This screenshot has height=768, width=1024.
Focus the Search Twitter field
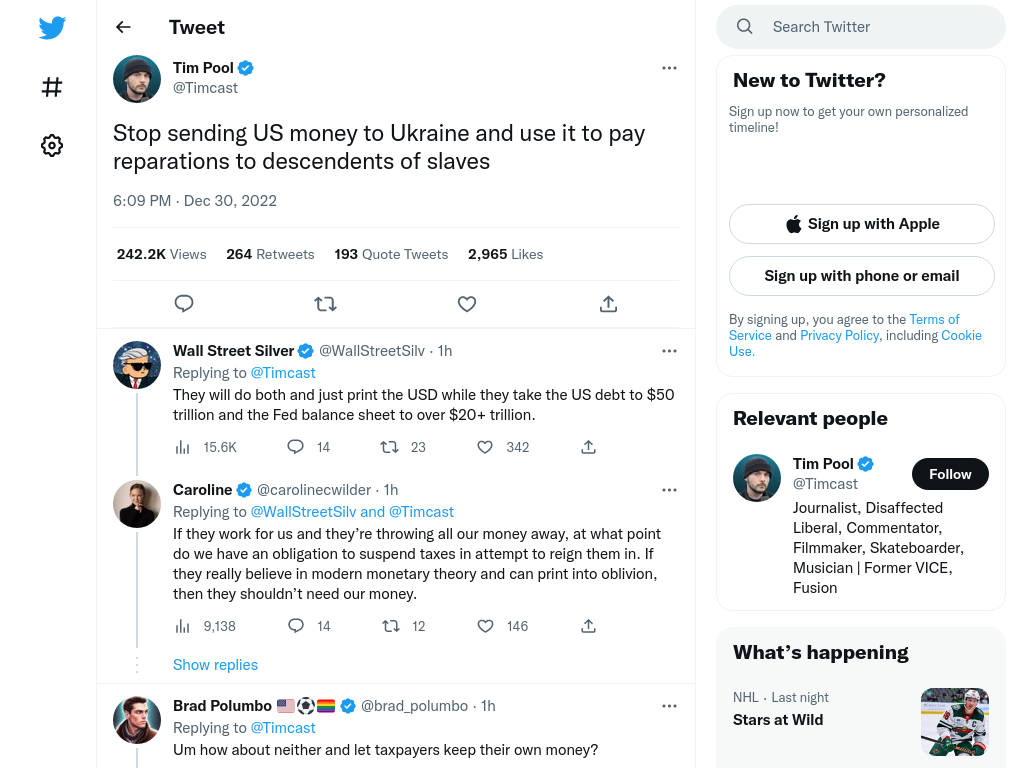(x=861, y=27)
